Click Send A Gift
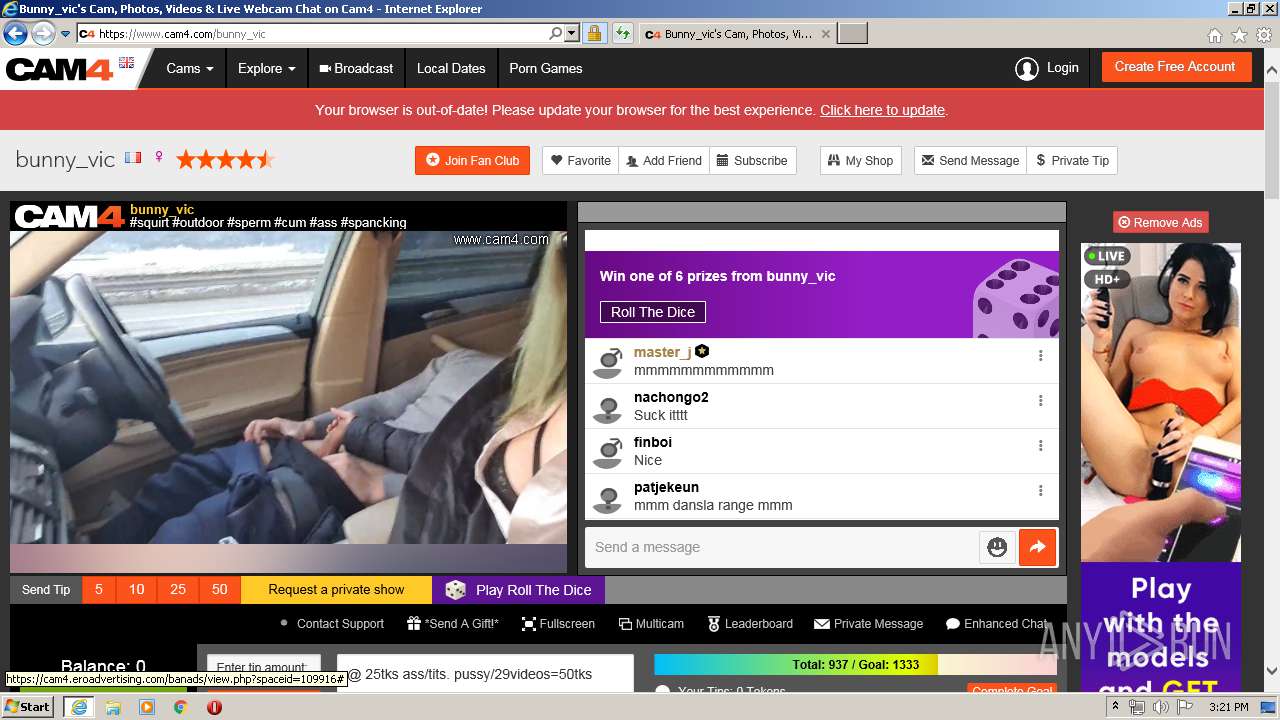 point(452,624)
